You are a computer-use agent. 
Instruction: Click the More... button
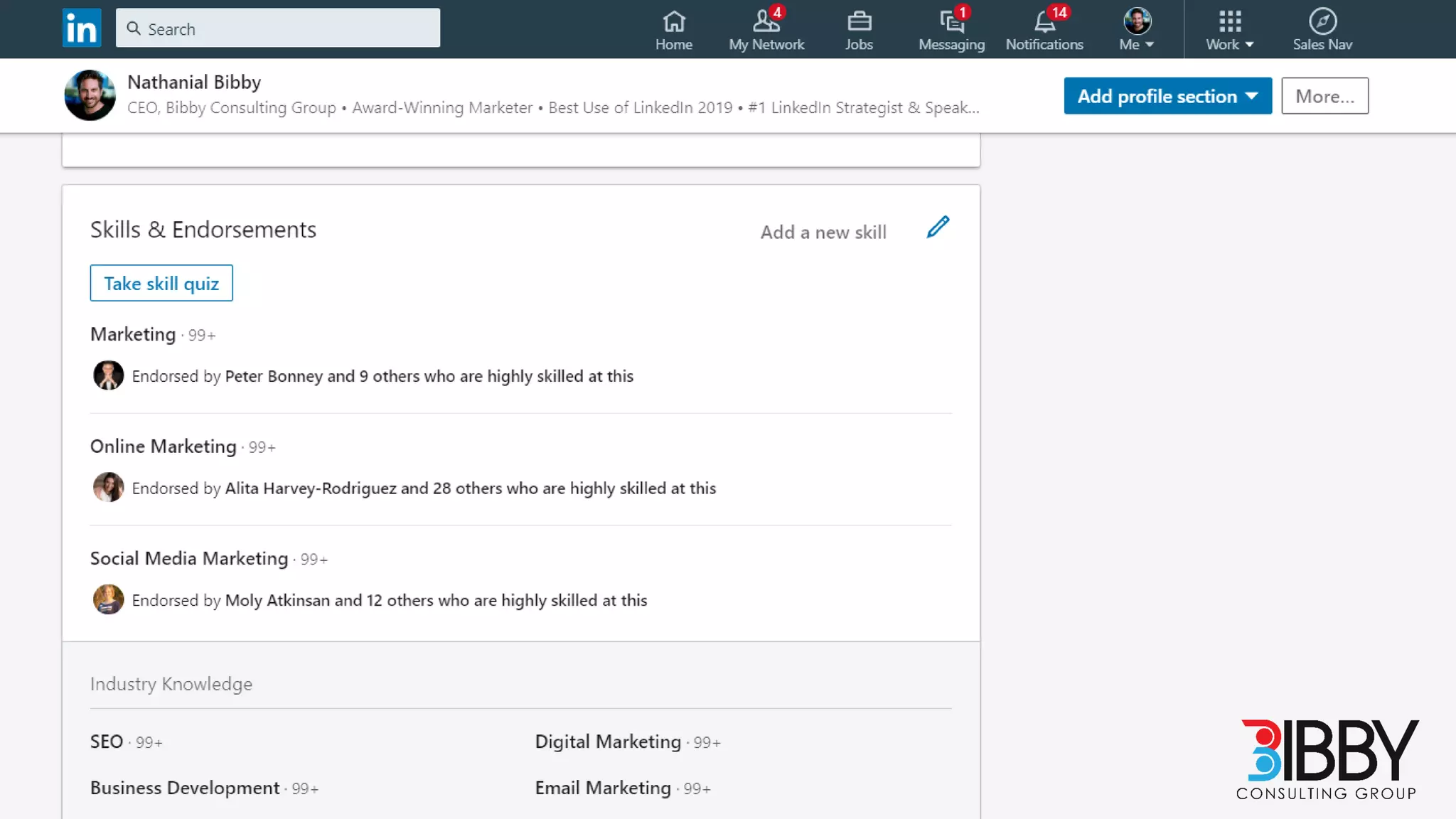tap(1324, 96)
